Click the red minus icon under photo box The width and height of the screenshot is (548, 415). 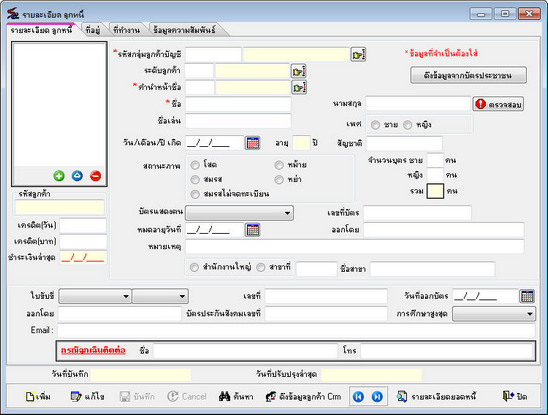(95, 176)
